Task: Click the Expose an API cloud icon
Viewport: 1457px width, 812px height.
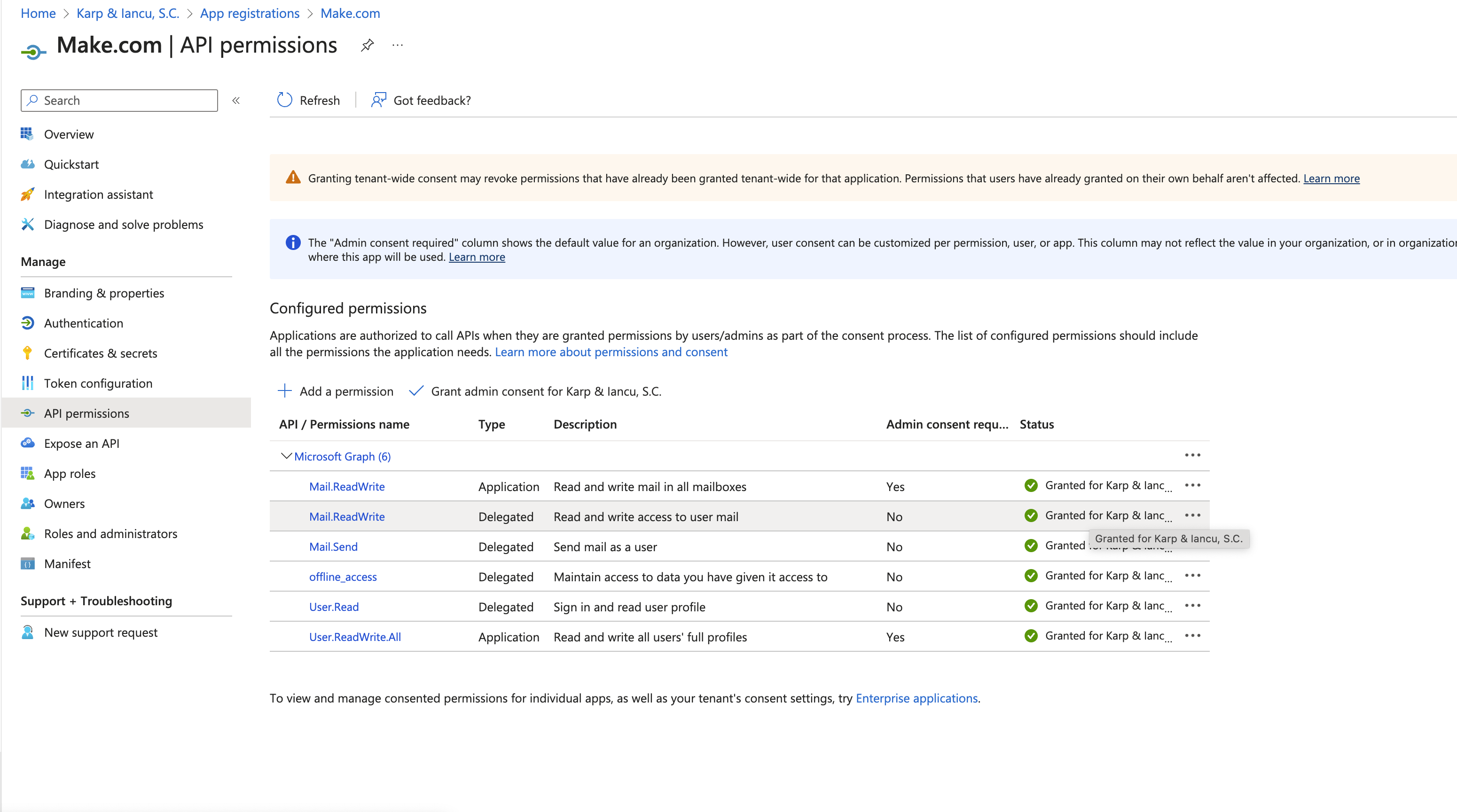Action: (27, 443)
